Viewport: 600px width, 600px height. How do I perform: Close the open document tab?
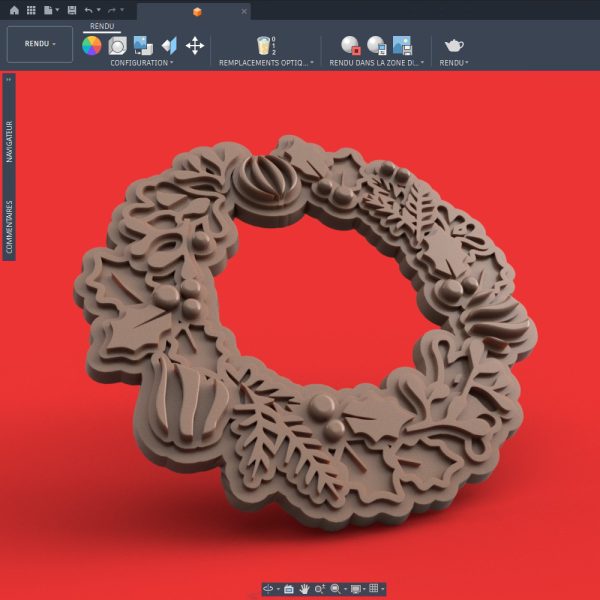click(244, 12)
